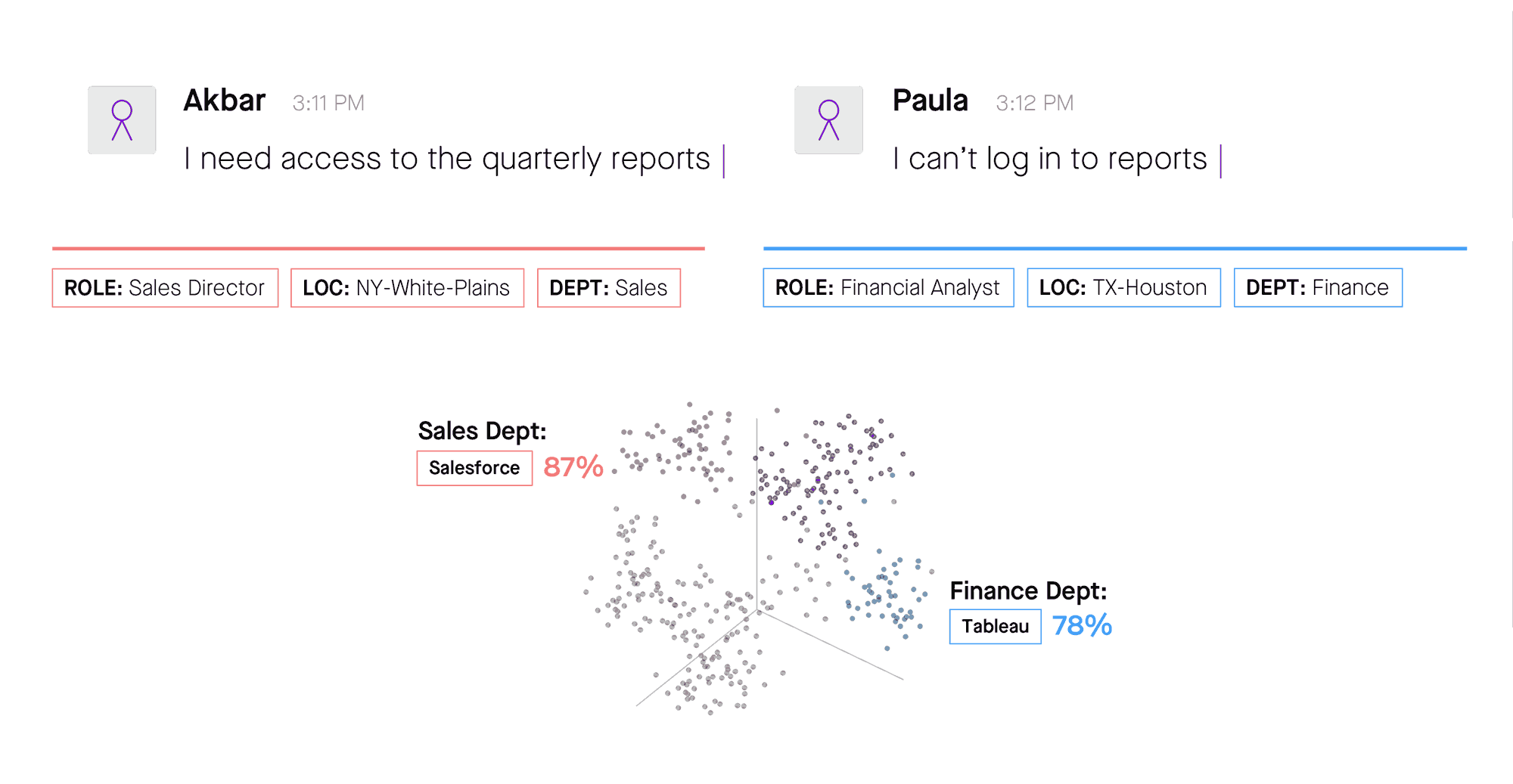This screenshot has width=1513, height=784.
Task: Select the DEPT: Finance tag
Action: point(1318,288)
